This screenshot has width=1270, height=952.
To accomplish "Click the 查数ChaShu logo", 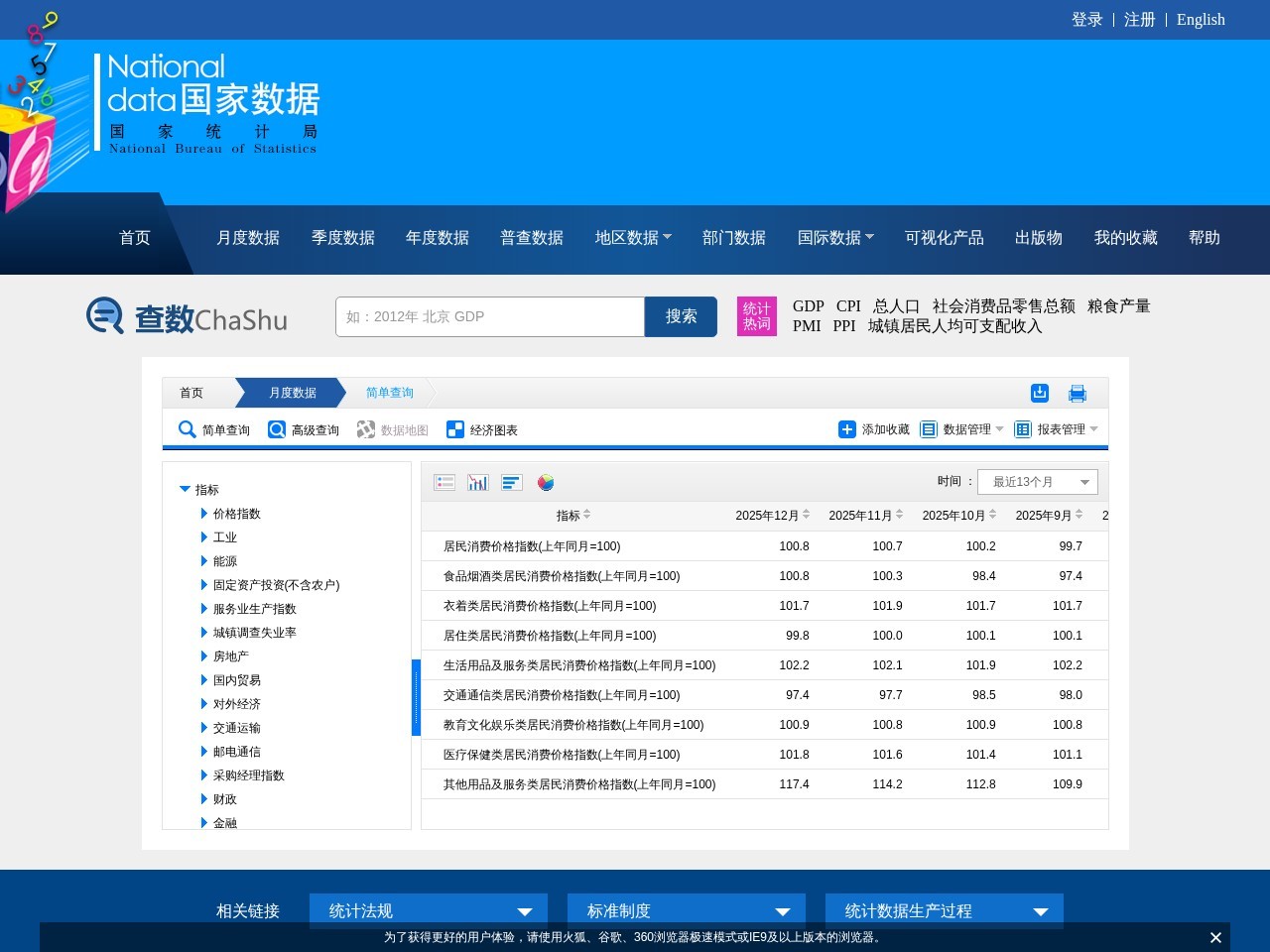I will pyautogui.click(x=187, y=316).
